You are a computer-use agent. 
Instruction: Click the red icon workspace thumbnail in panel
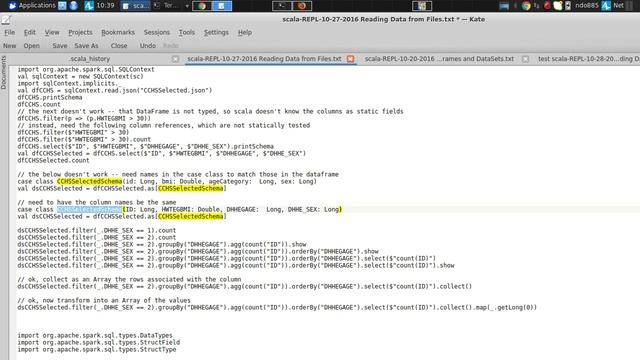[x=302, y=6]
